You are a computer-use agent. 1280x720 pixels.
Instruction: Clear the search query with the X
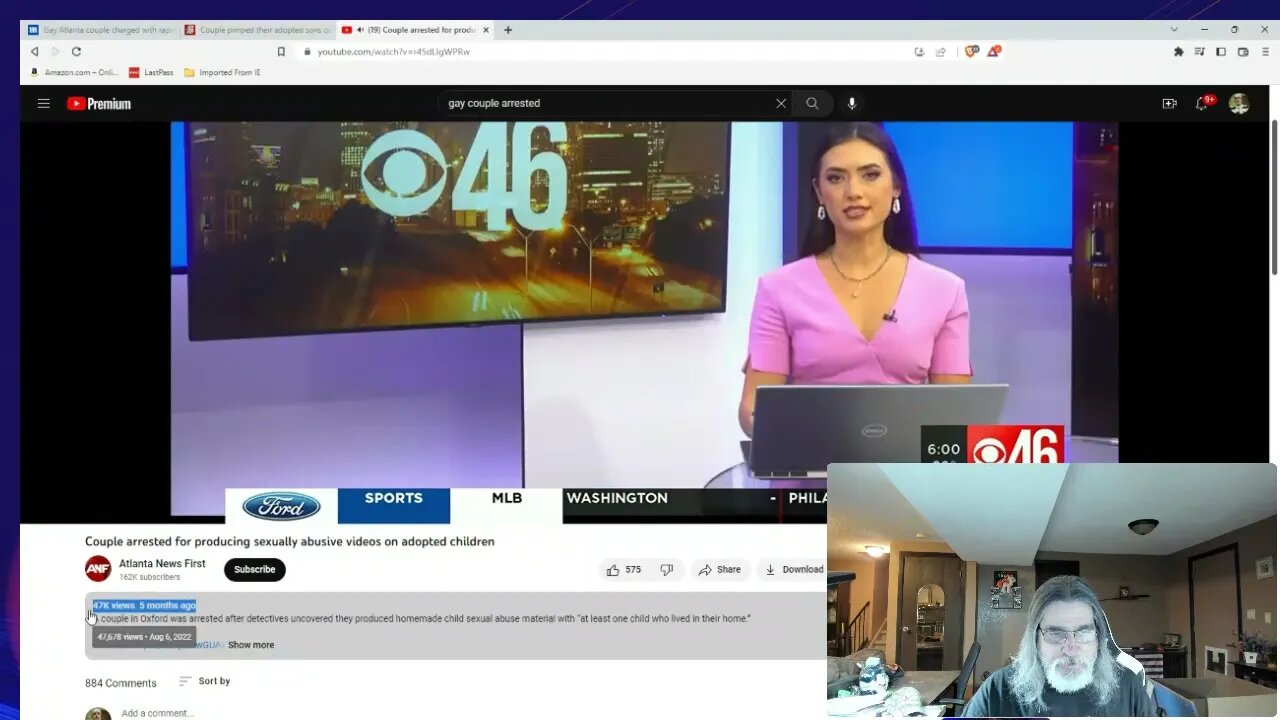(781, 103)
